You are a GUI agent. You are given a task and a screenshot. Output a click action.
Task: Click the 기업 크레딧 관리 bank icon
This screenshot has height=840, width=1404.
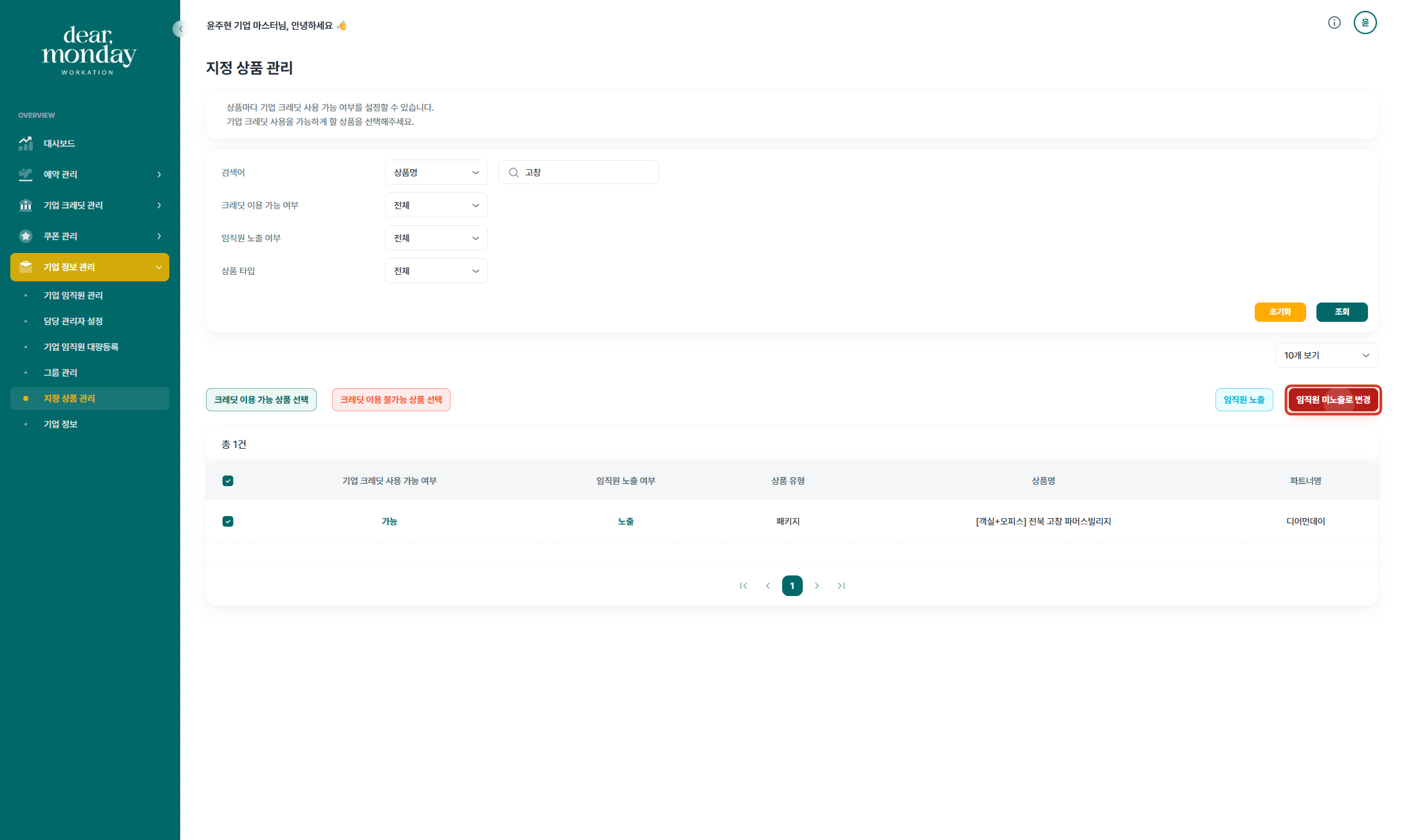tap(26, 205)
